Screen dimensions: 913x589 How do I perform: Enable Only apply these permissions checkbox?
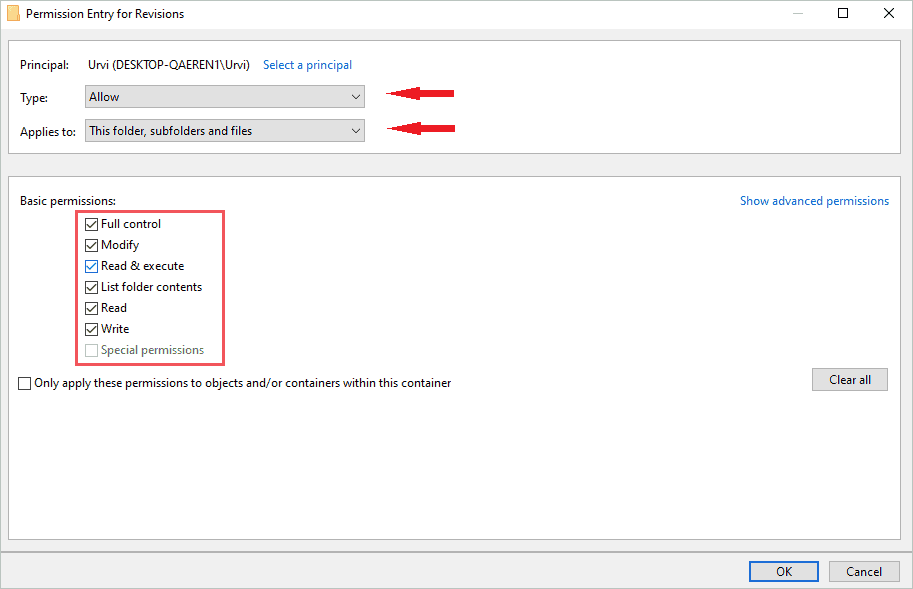(x=25, y=383)
